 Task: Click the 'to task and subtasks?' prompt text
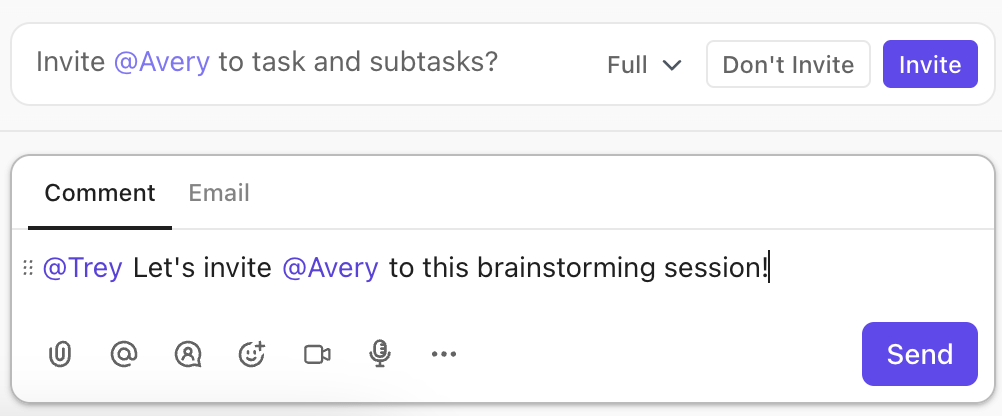[358, 62]
